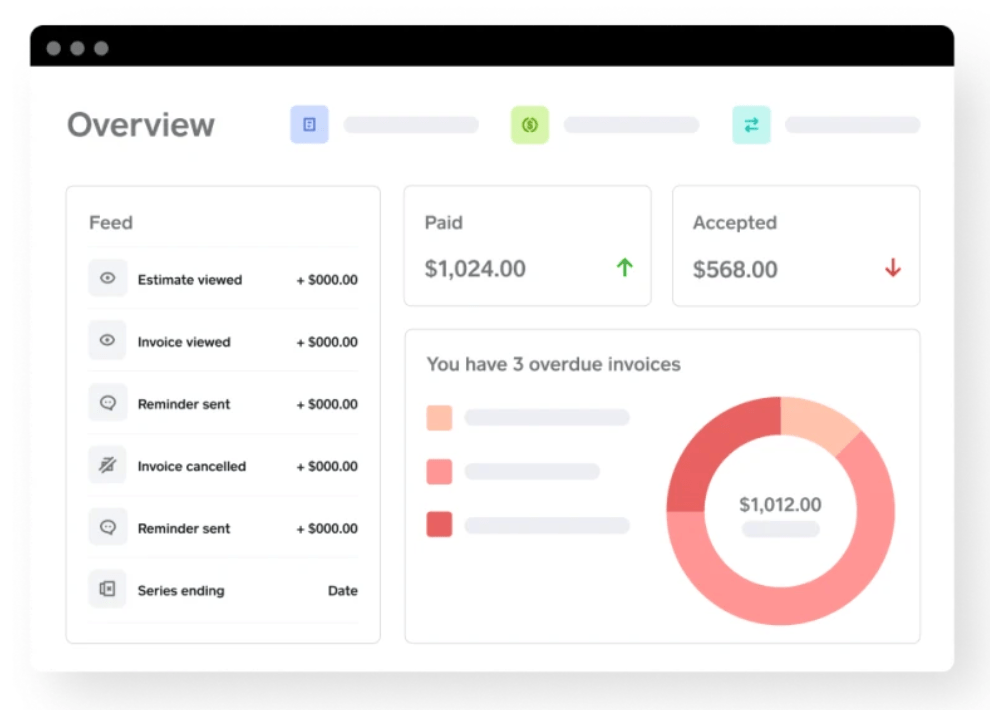The width and height of the screenshot is (990, 710).
Task: Click the speech bubble icon for Reminder sent
Action: pos(108,403)
